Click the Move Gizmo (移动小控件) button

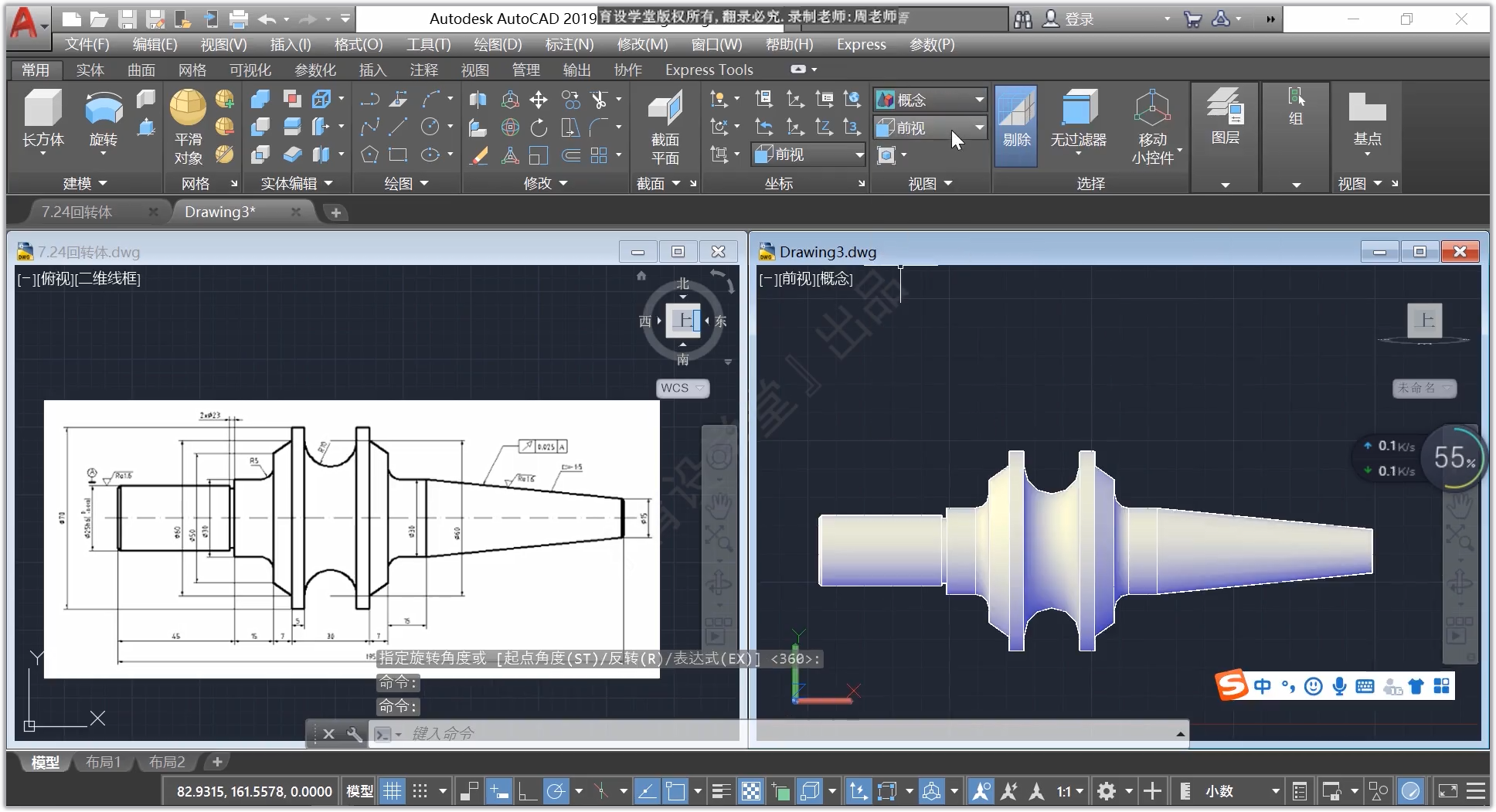[1152, 127]
